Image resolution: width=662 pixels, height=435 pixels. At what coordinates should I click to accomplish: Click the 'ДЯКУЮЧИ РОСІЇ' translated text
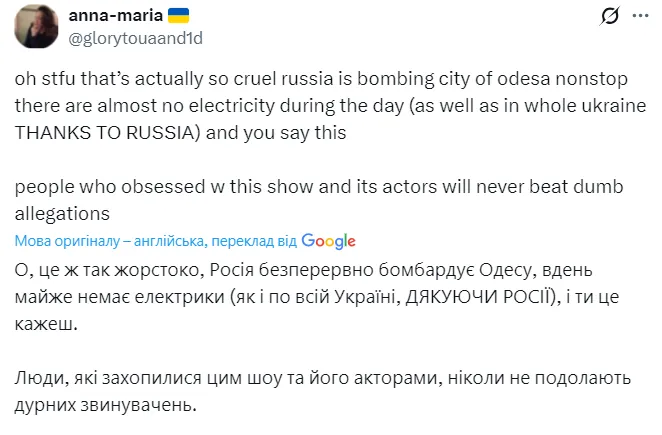pos(478,298)
